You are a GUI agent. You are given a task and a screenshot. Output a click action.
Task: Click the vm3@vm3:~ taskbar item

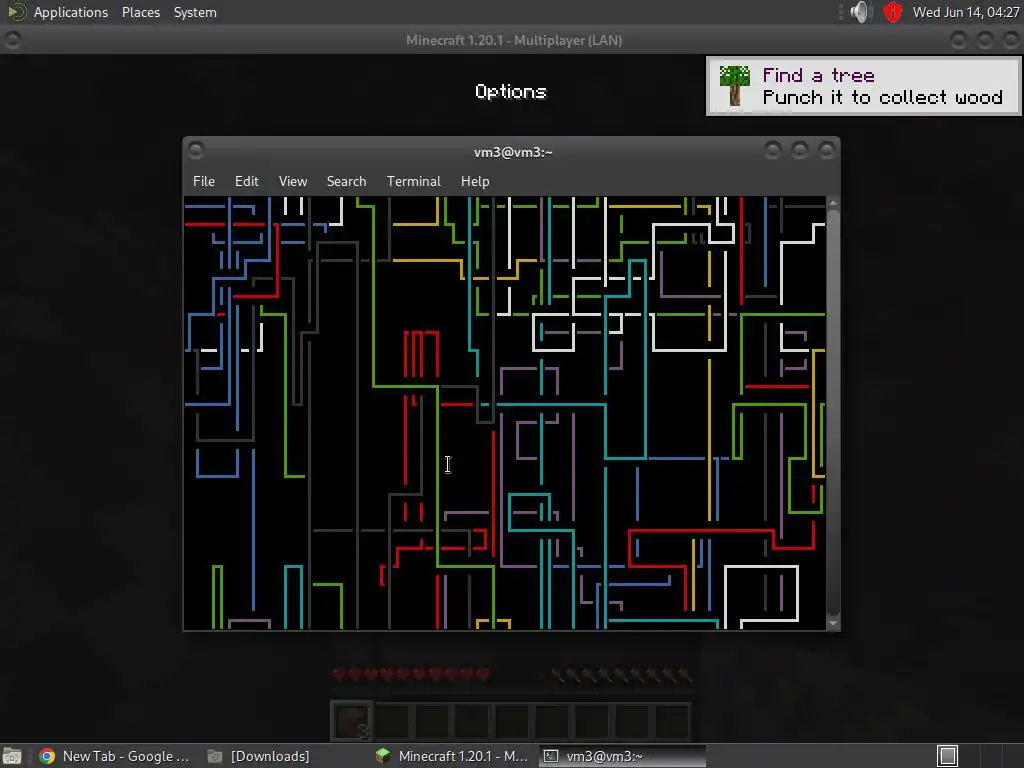click(622, 756)
